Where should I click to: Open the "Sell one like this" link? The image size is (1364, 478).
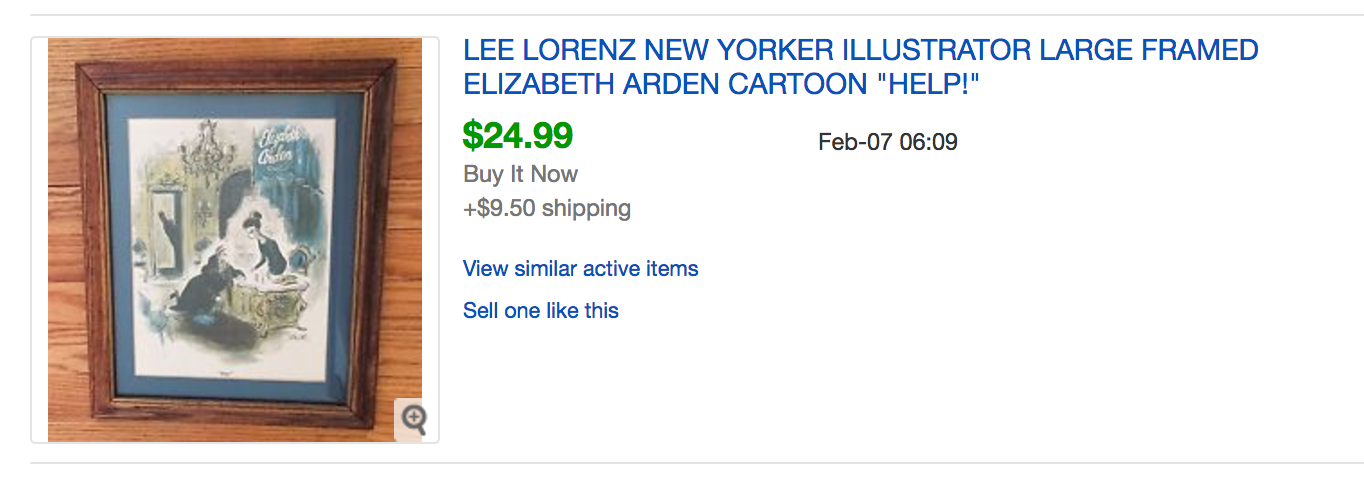click(540, 311)
